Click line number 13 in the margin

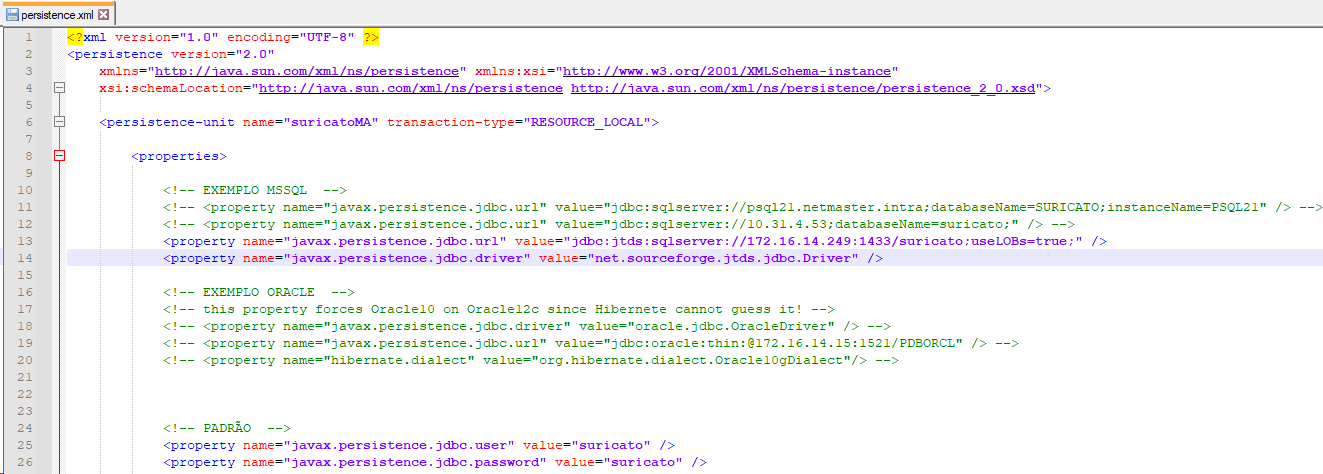[26, 241]
